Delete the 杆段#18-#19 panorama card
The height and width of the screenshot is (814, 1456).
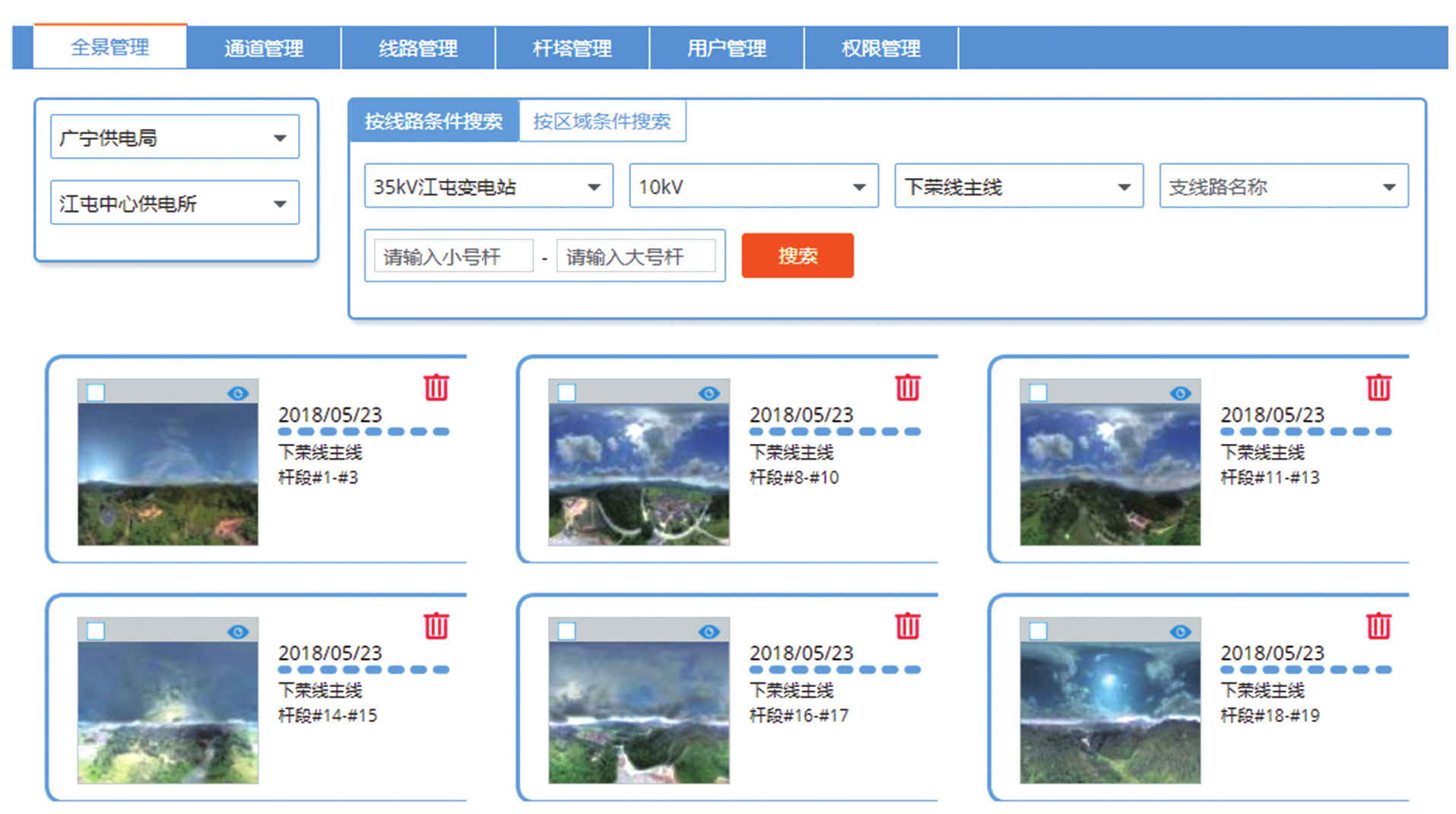1379,626
